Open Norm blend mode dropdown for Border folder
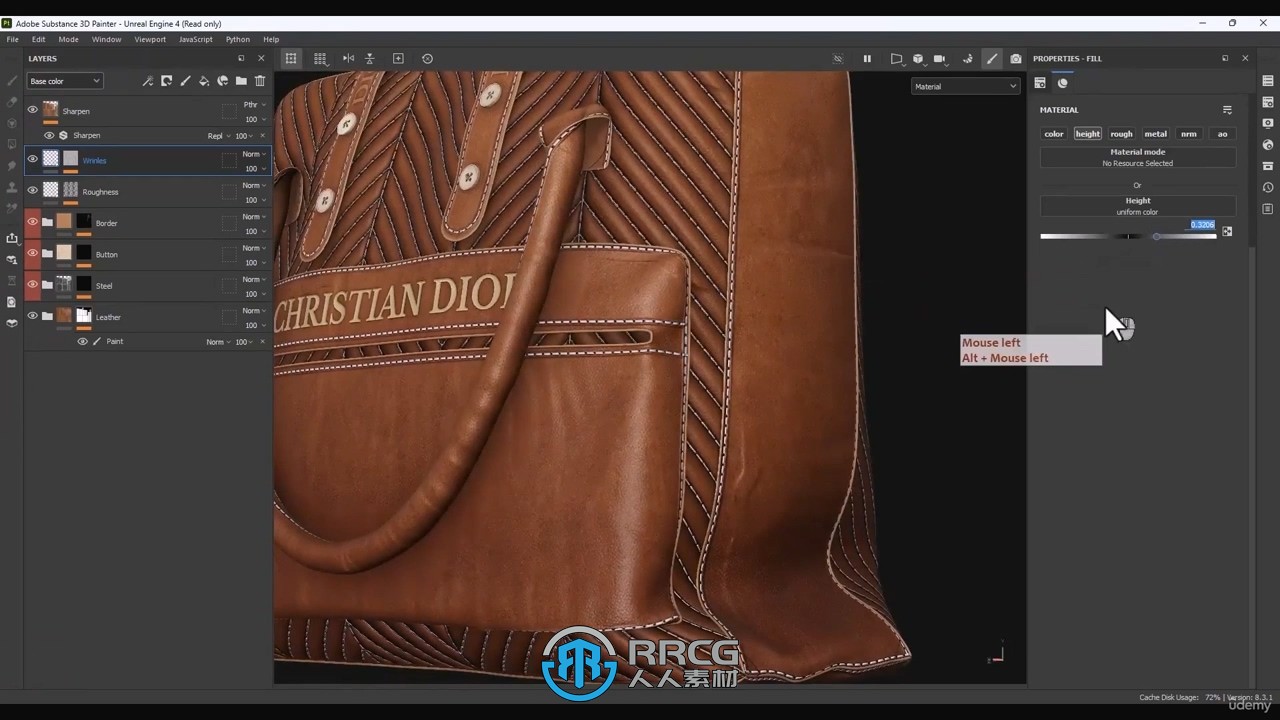The width and height of the screenshot is (1280, 720). pyautogui.click(x=255, y=217)
